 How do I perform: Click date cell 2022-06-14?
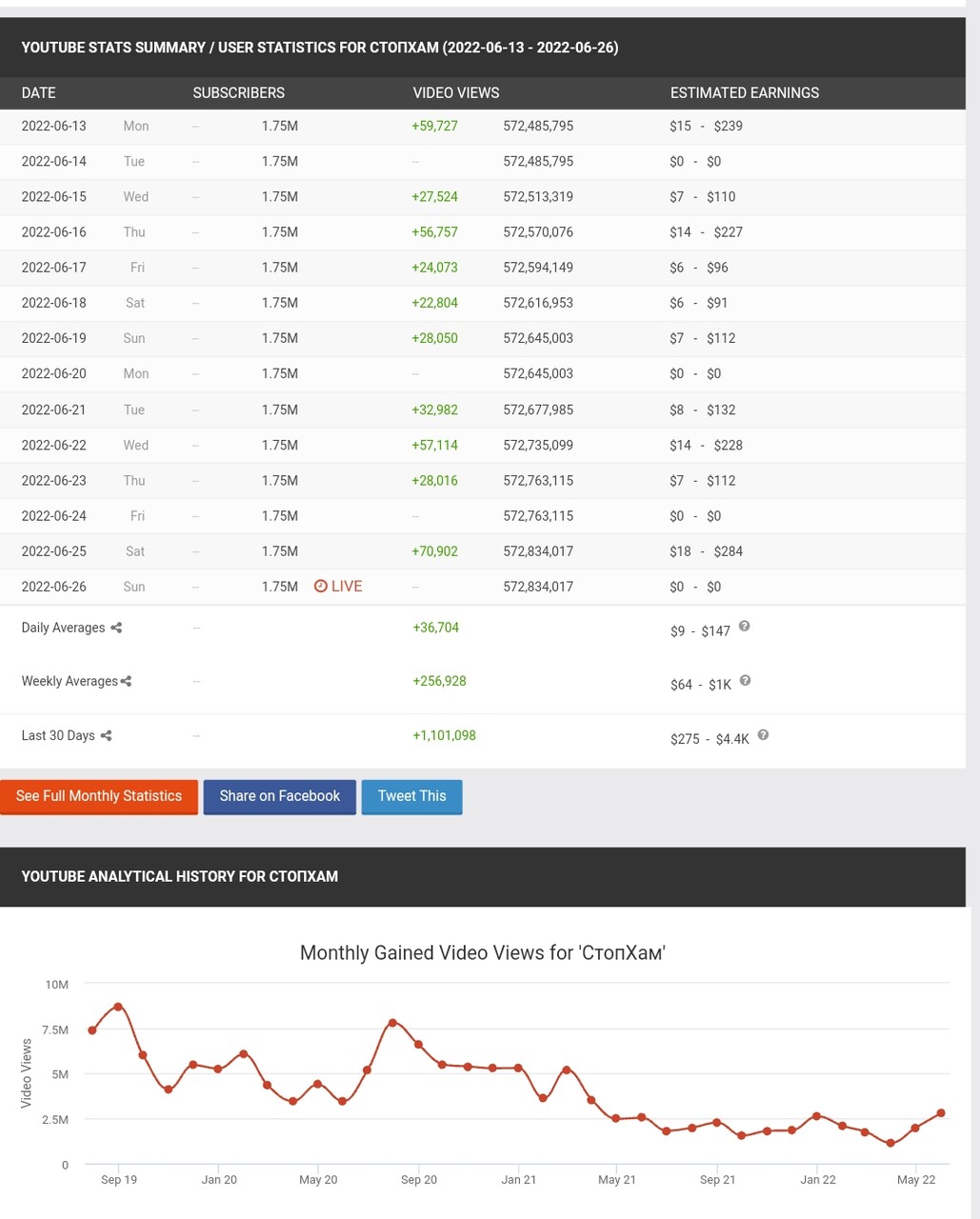54,161
